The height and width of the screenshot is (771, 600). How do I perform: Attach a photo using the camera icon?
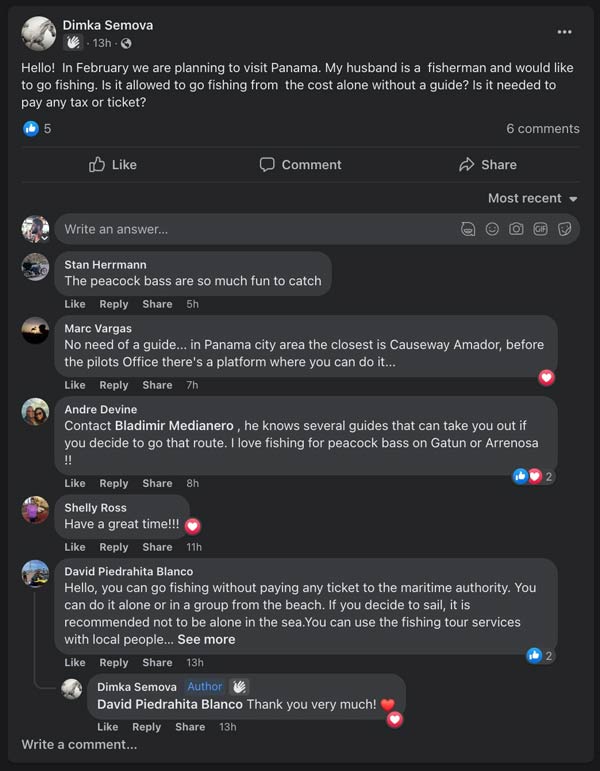[516, 229]
